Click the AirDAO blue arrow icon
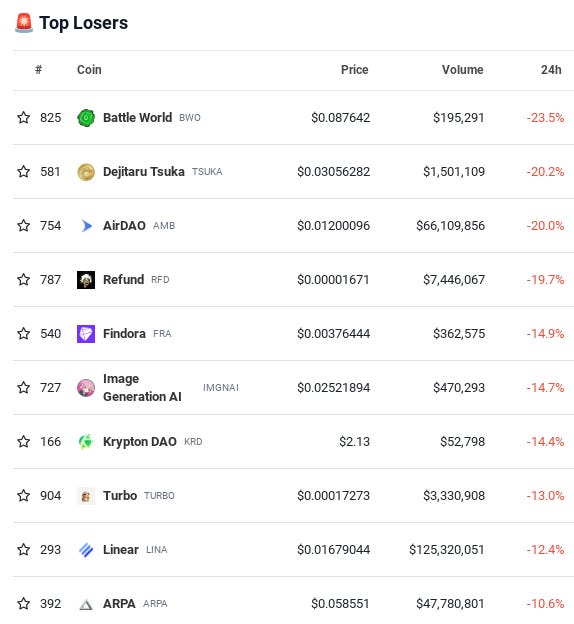This screenshot has height=624, width=574. (x=86, y=226)
